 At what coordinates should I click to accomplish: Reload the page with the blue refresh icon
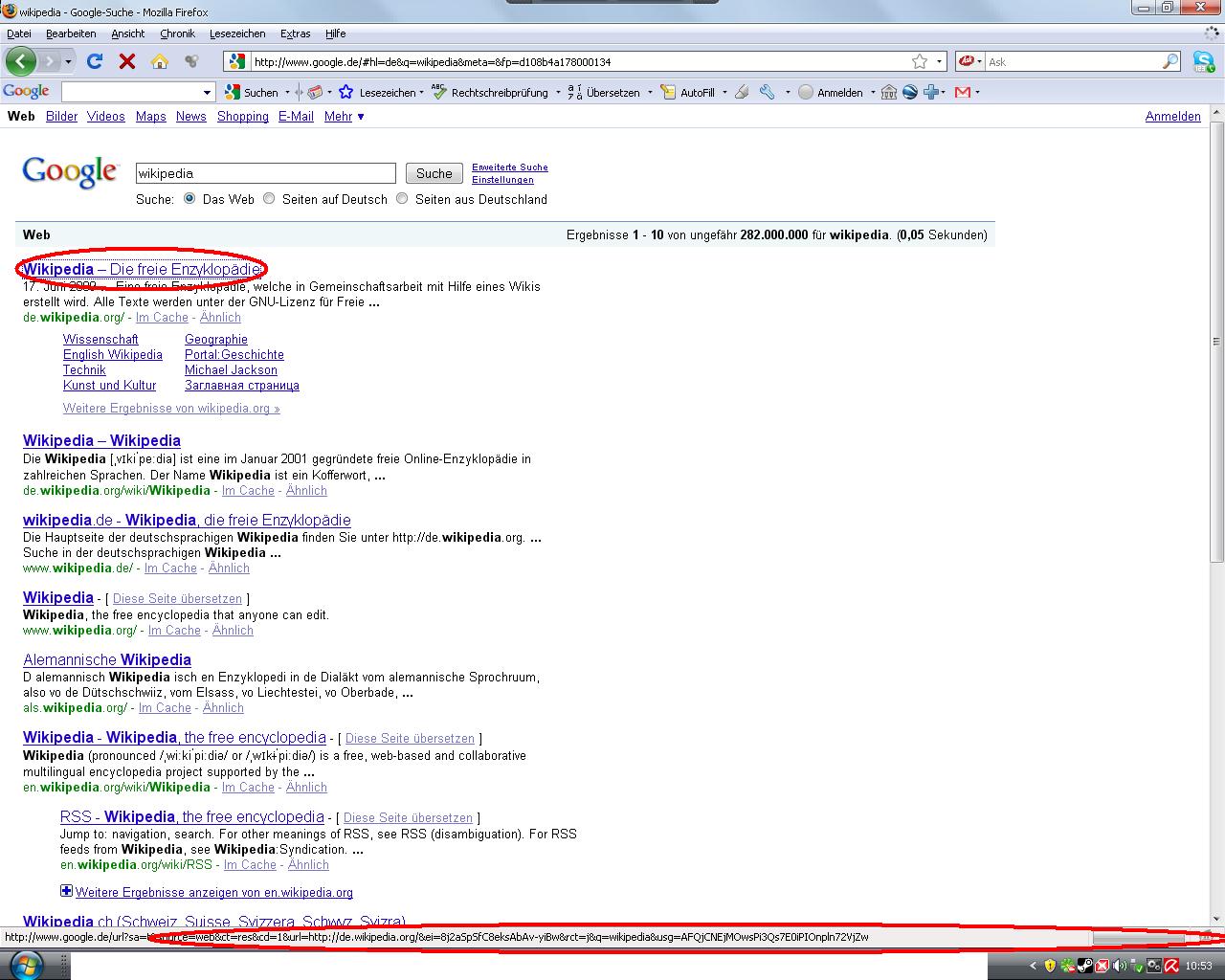(95, 61)
